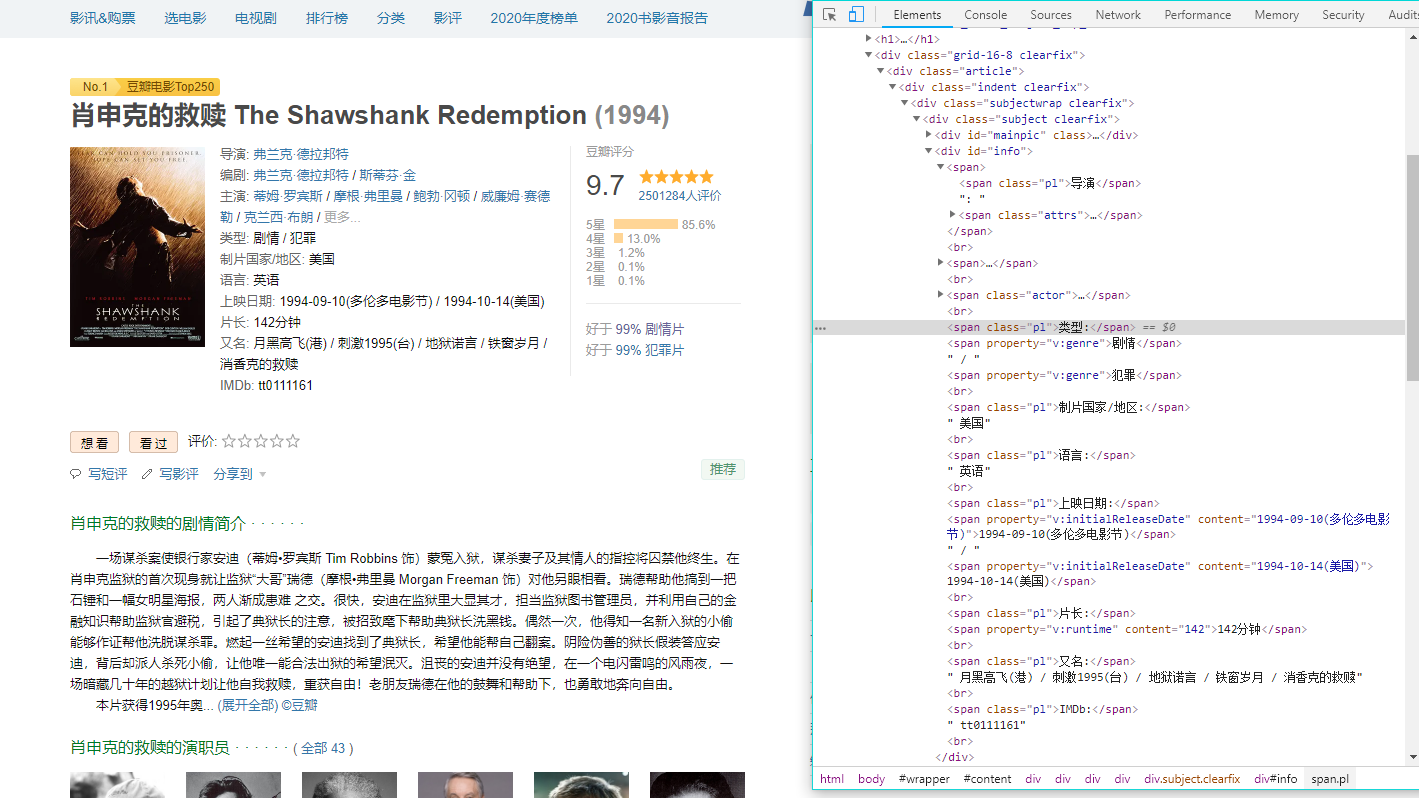Collapse the div class article node
Viewport: 1419px width, 798px height.
881,71
